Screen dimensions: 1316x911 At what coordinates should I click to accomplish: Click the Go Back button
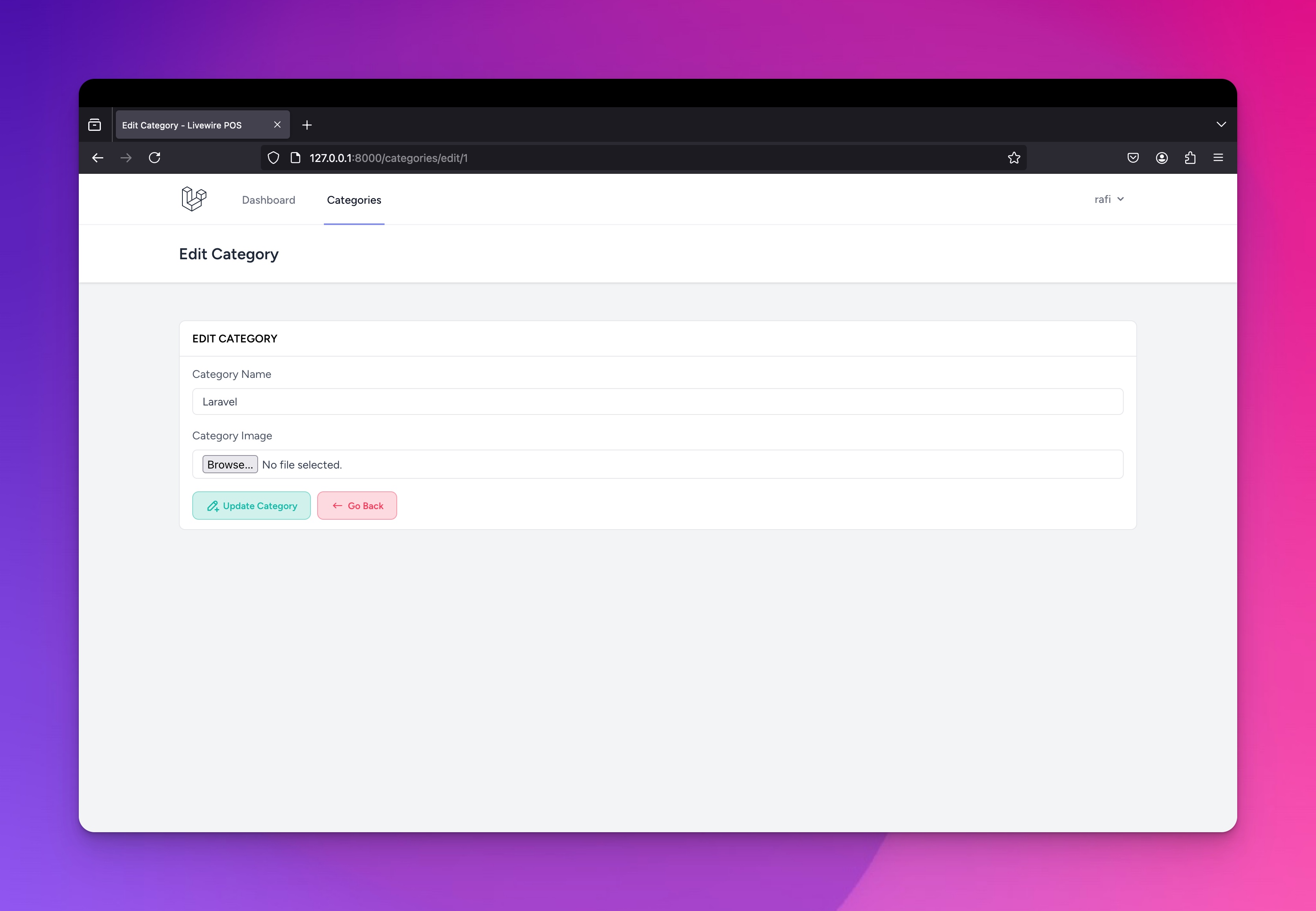tap(357, 505)
